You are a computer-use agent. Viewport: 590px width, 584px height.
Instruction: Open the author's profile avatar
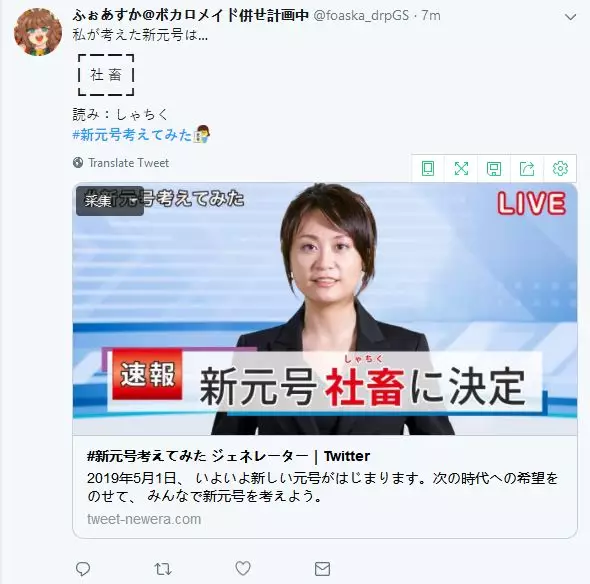coord(38,32)
